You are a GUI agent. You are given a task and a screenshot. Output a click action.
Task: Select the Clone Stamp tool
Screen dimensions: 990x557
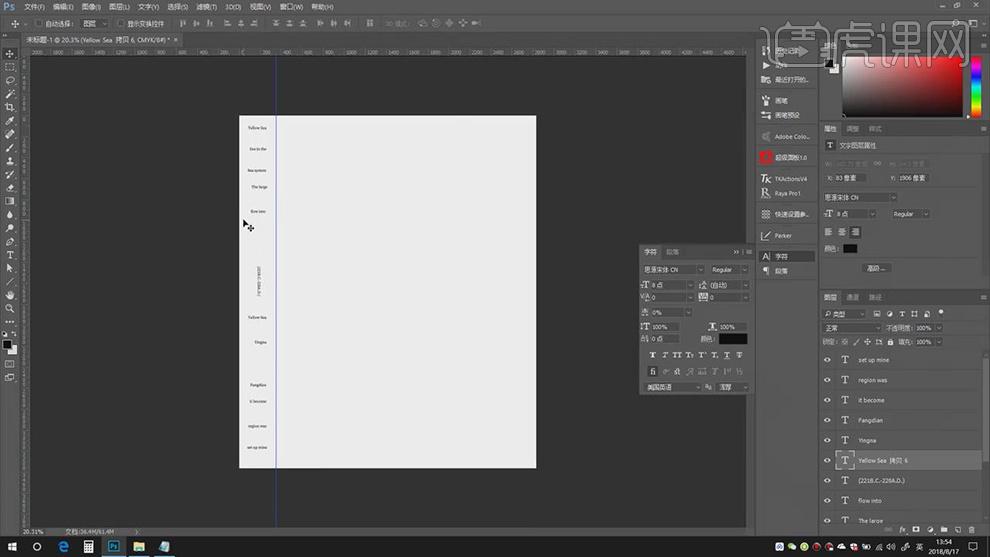point(9,161)
